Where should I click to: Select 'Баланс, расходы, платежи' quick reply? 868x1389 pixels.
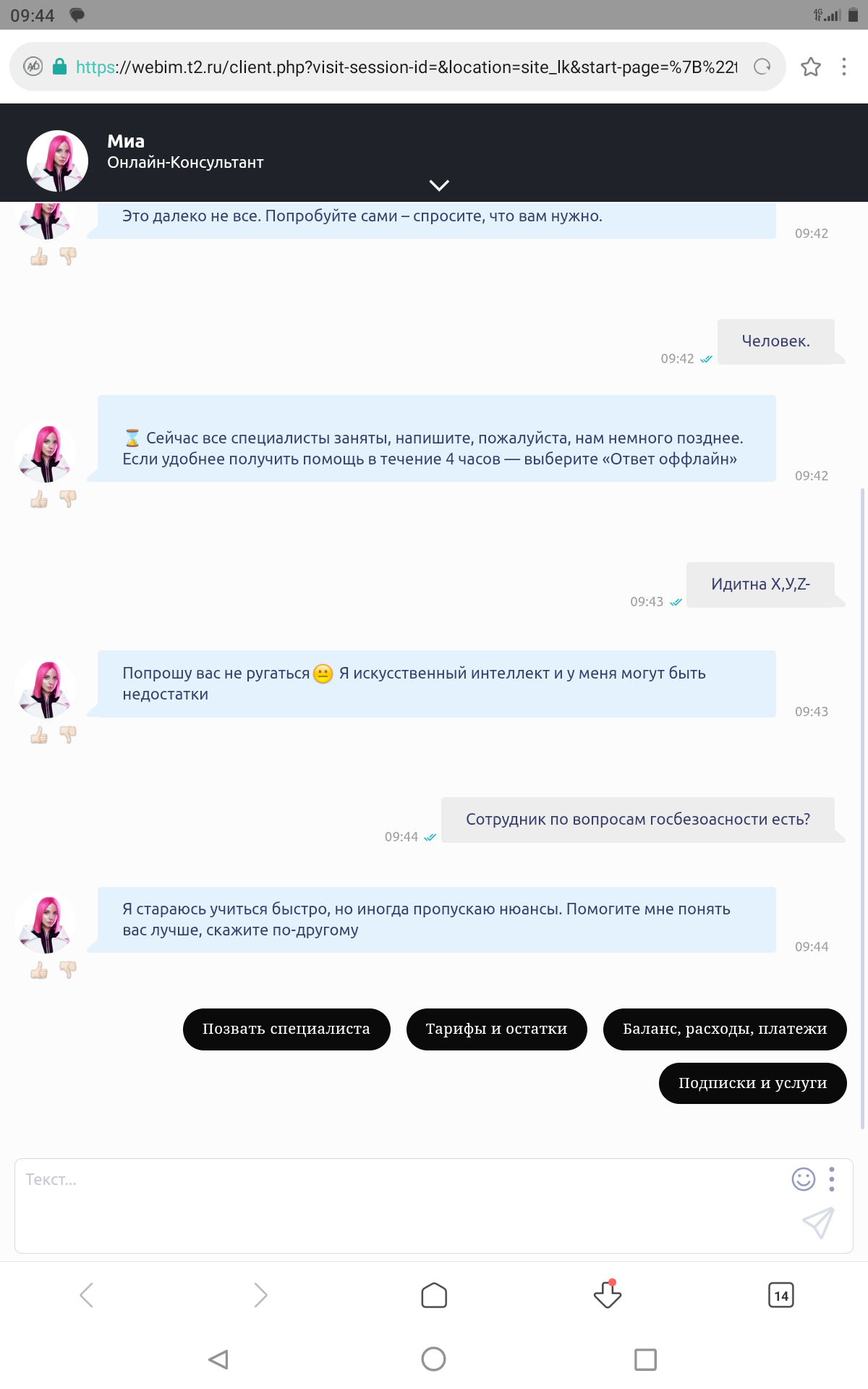[x=725, y=1029]
